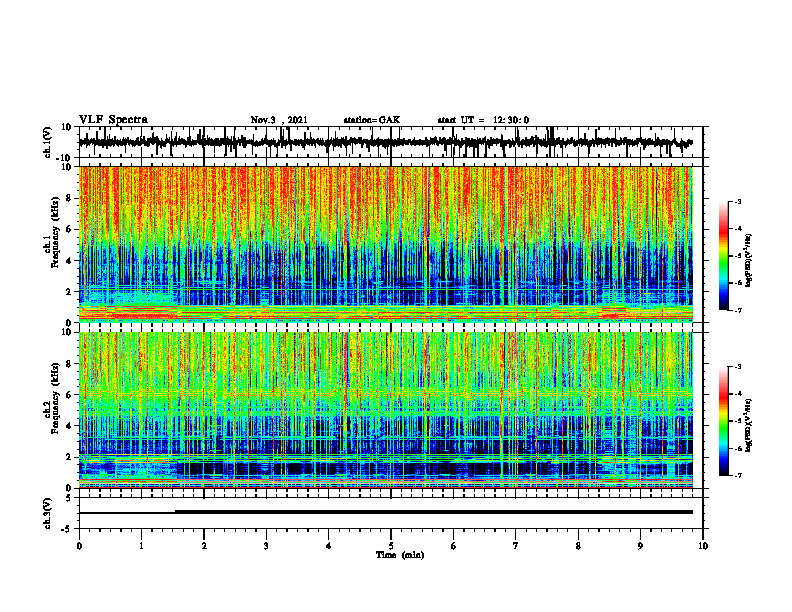Screen dimensions: 792x612
Task: Click the "-3" label on ch.1 colorbar
Action: [738, 201]
